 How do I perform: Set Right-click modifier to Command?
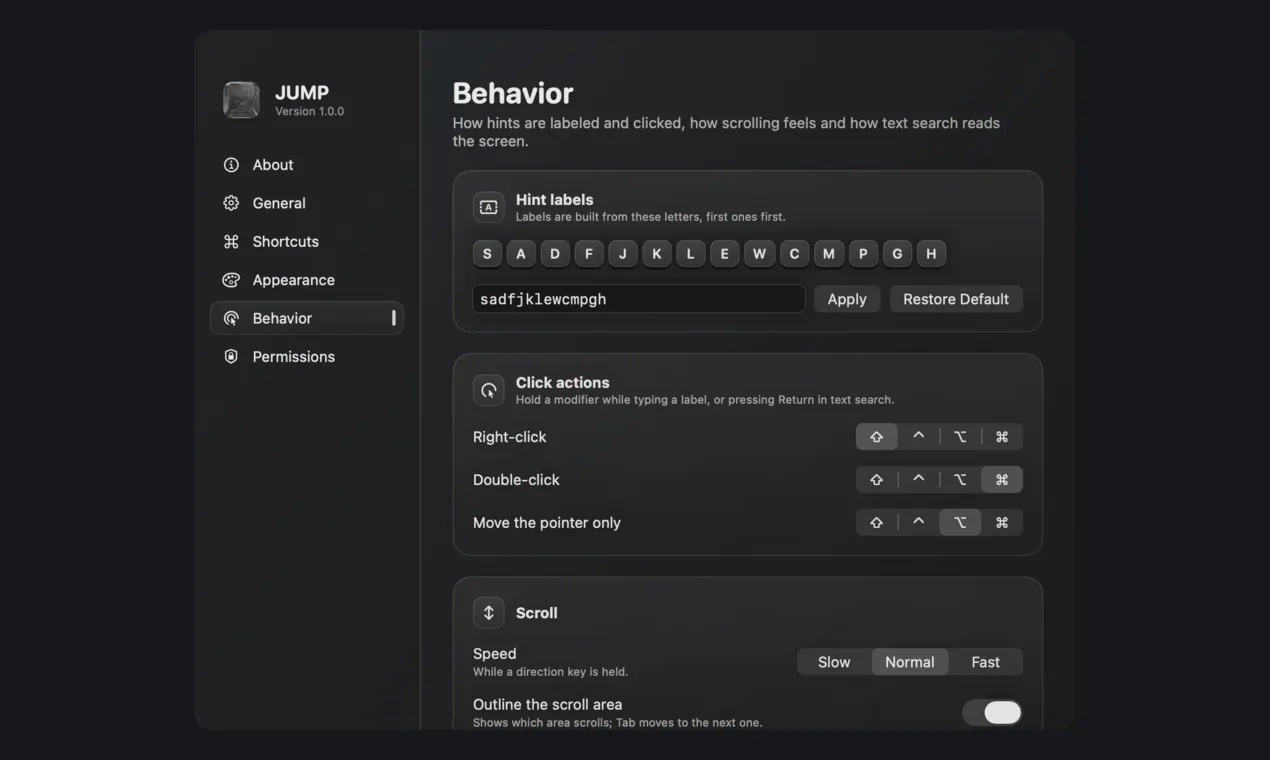click(x=1002, y=437)
